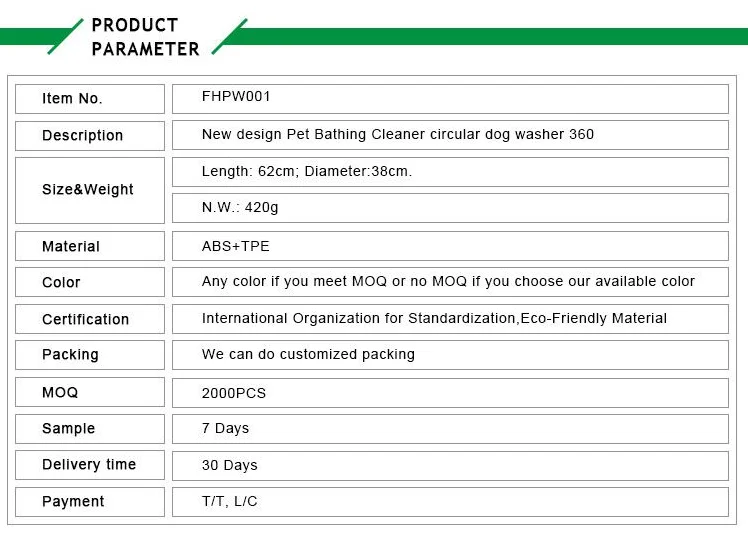
Task: Click the Any color MOQ text row
Action: click(448, 282)
